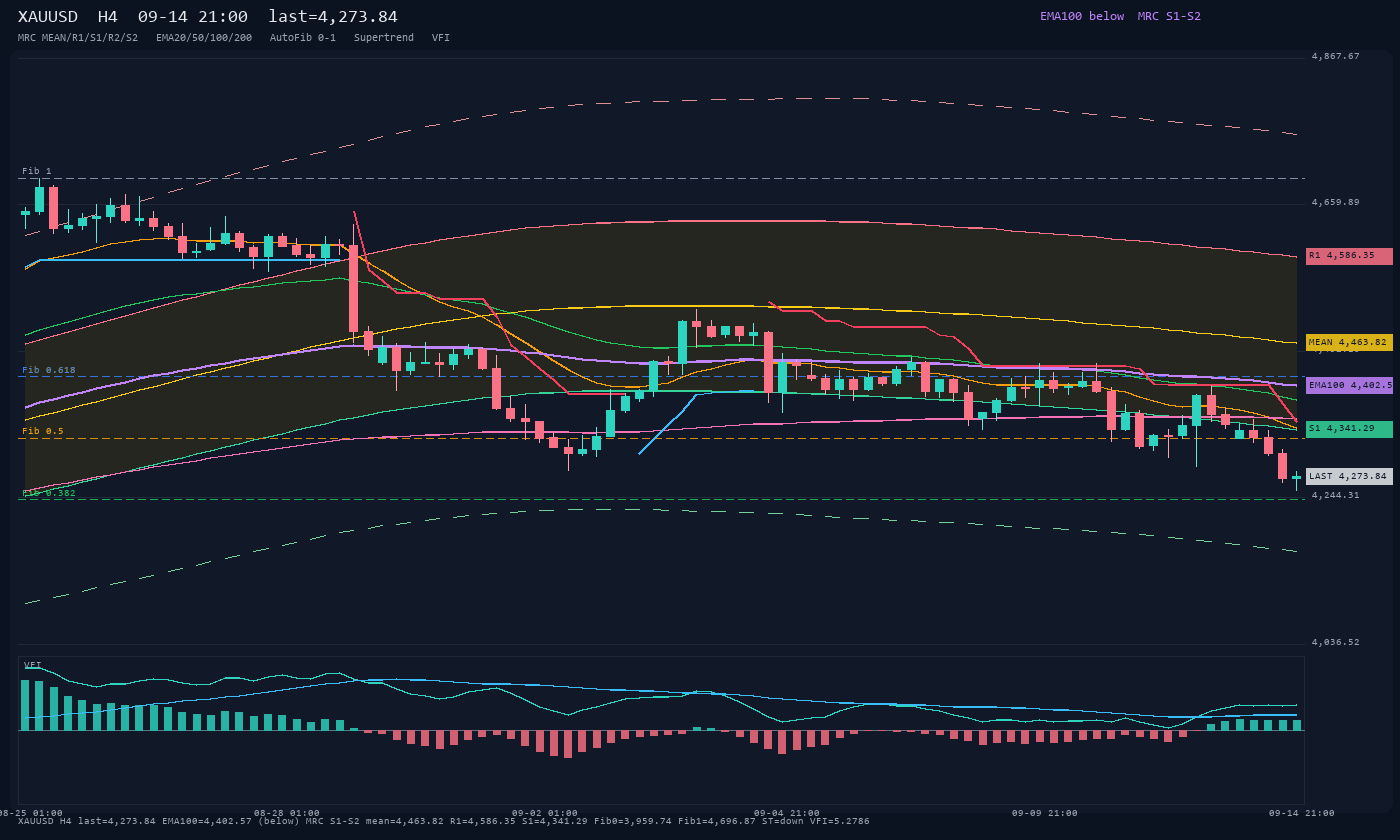Select the 'EMA20/50/100/200' indicator legend

coord(204,38)
